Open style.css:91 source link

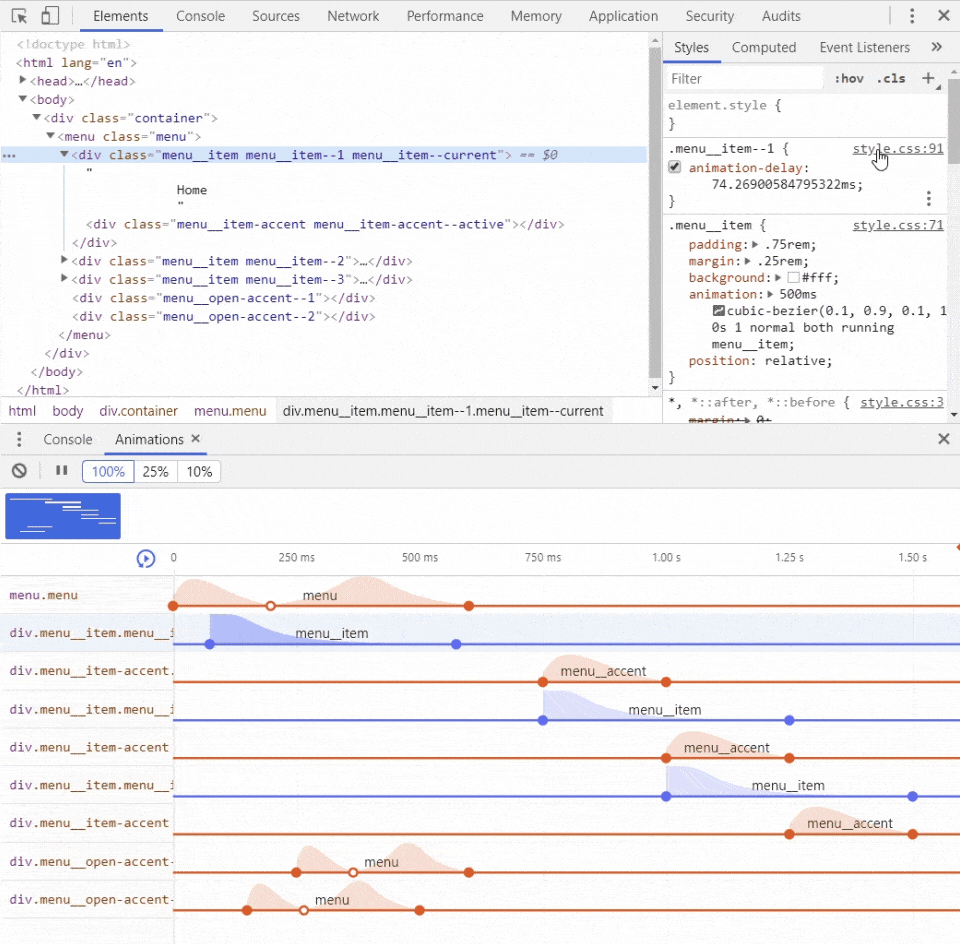pyautogui.click(x=897, y=148)
